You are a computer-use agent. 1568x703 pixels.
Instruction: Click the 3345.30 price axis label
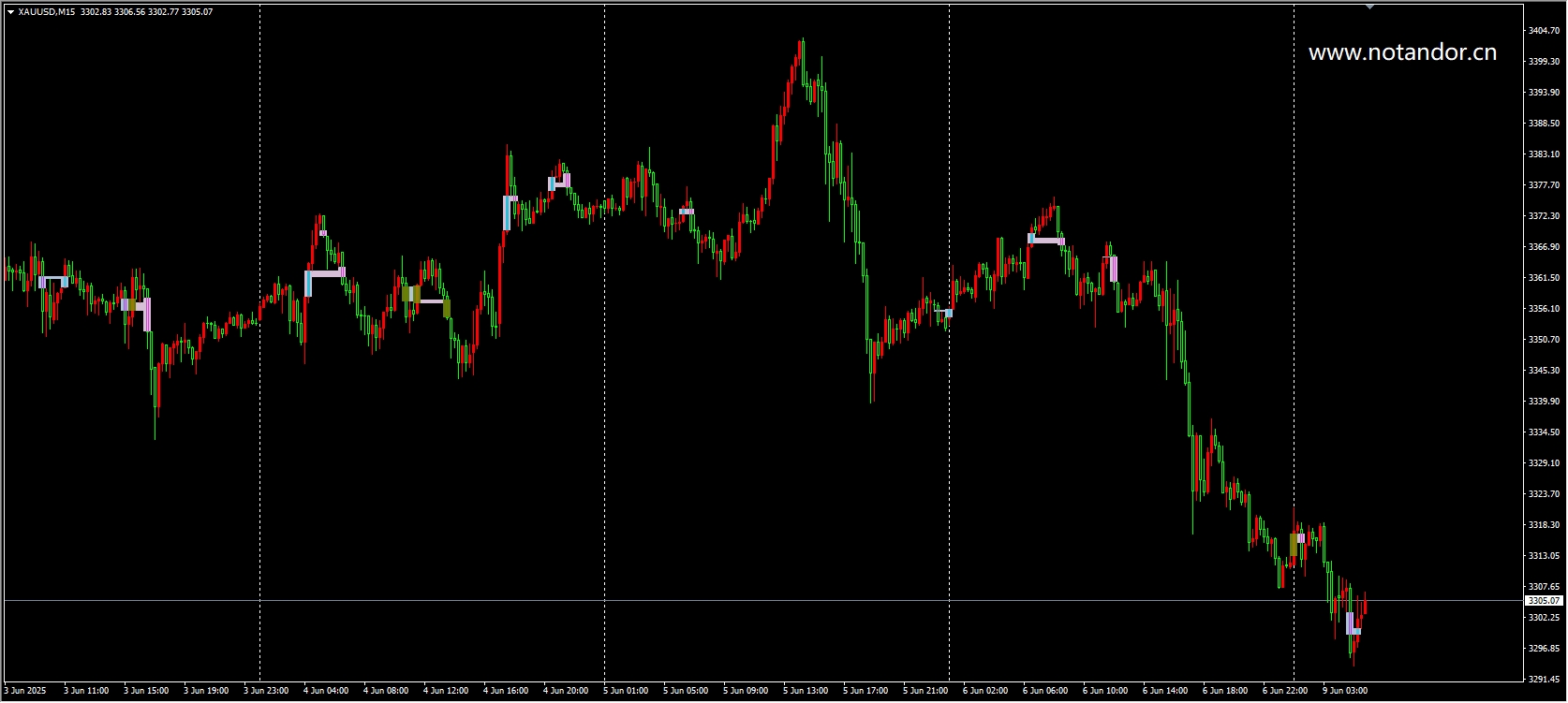1544,371
